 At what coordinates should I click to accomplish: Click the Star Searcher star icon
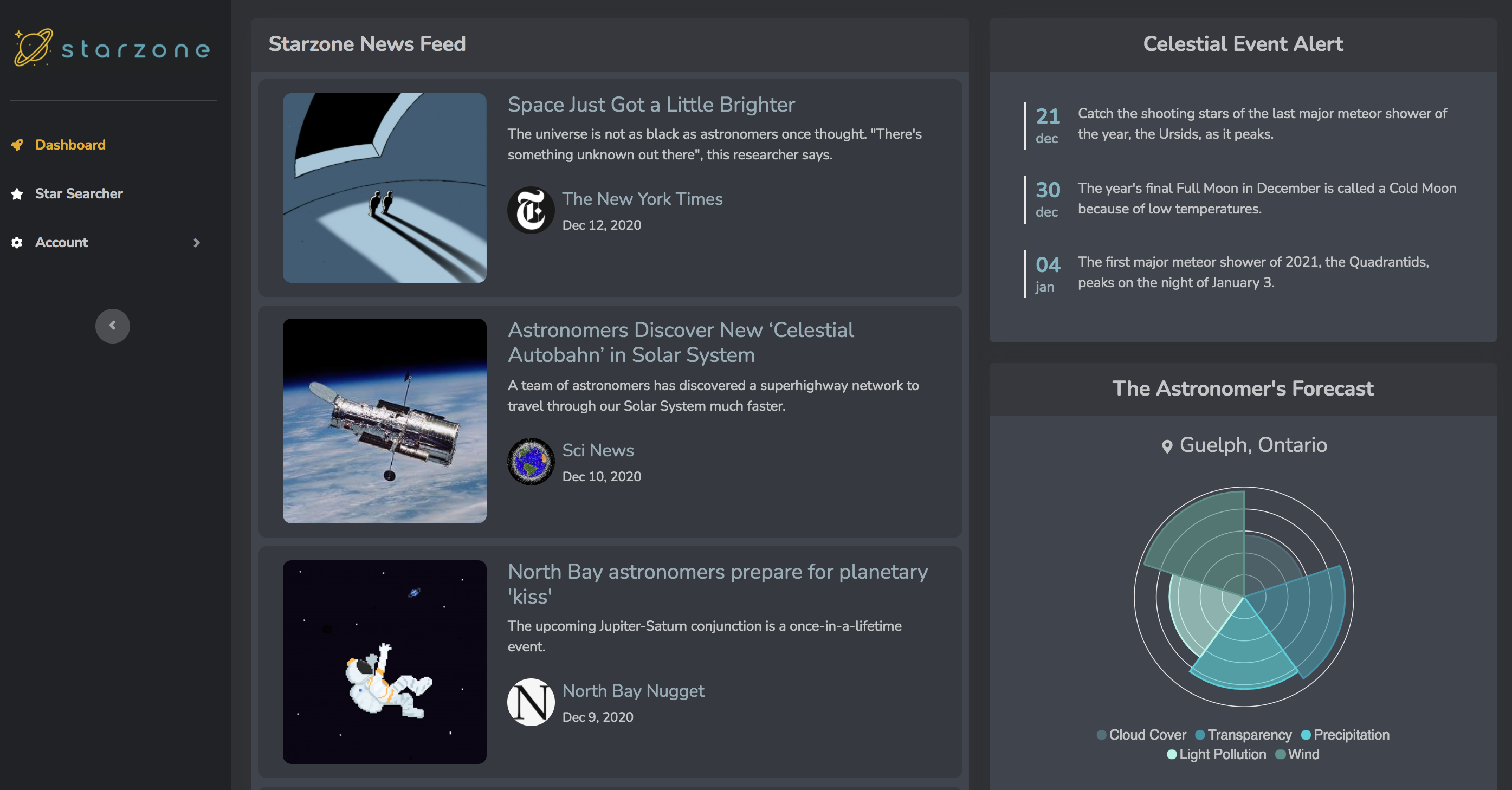coord(17,193)
